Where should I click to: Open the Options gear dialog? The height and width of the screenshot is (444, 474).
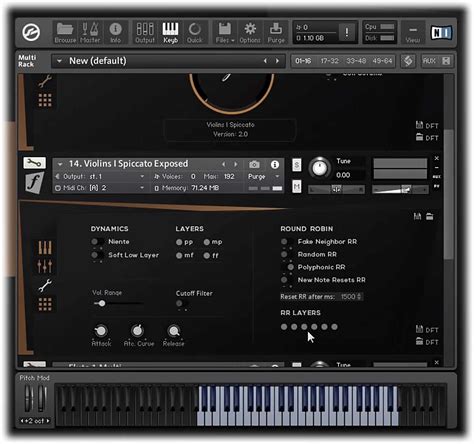[x=250, y=33]
